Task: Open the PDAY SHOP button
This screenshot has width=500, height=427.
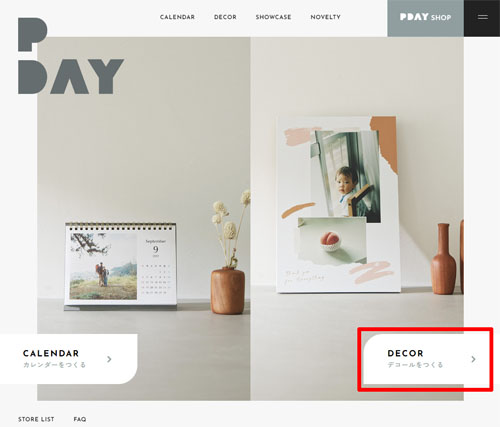Action: coord(425,18)
